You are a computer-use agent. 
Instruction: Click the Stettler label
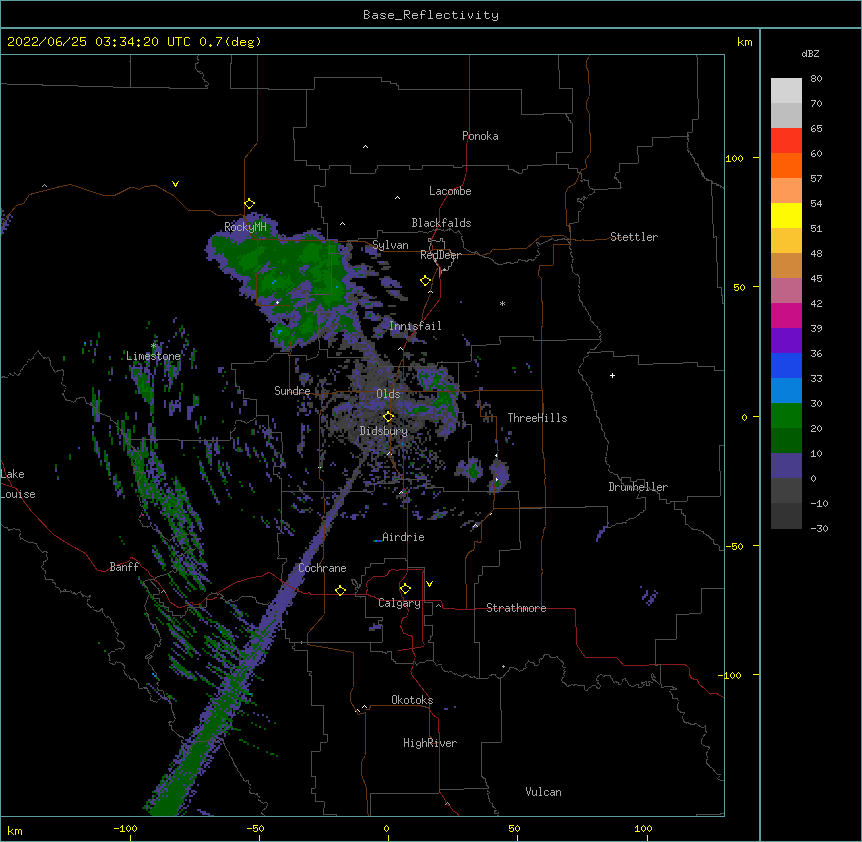coord(634,237)
